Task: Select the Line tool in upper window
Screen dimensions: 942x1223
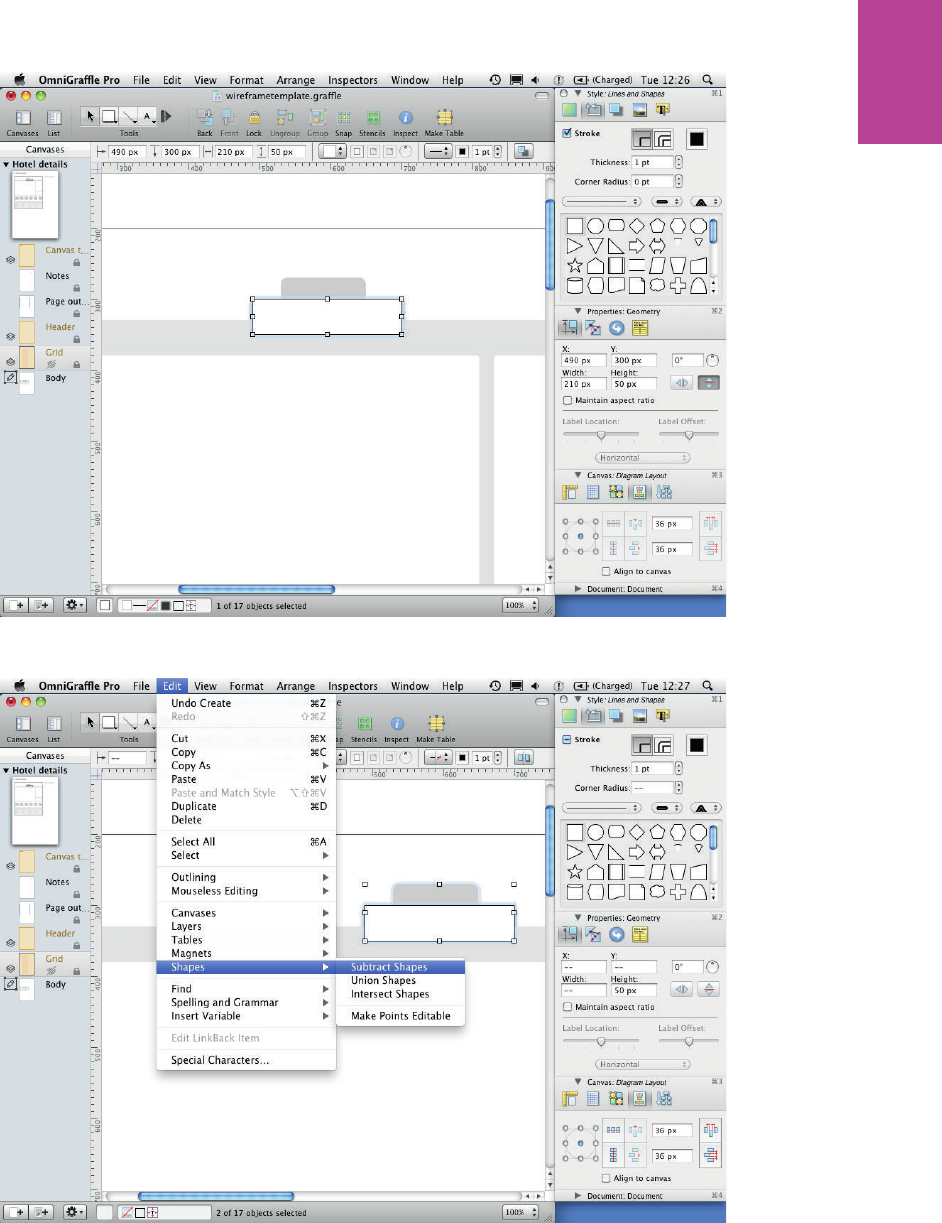Action: coord(128,116)
